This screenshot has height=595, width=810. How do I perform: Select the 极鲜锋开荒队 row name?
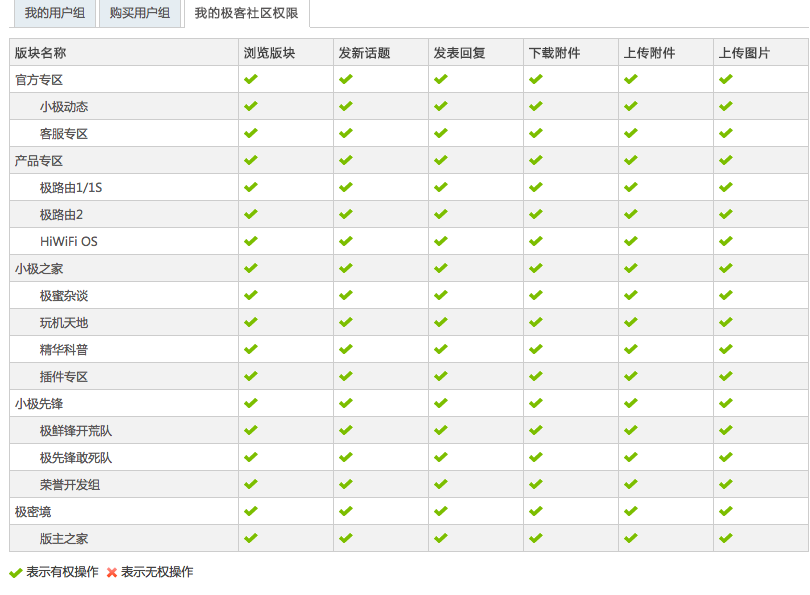(76, 431)
